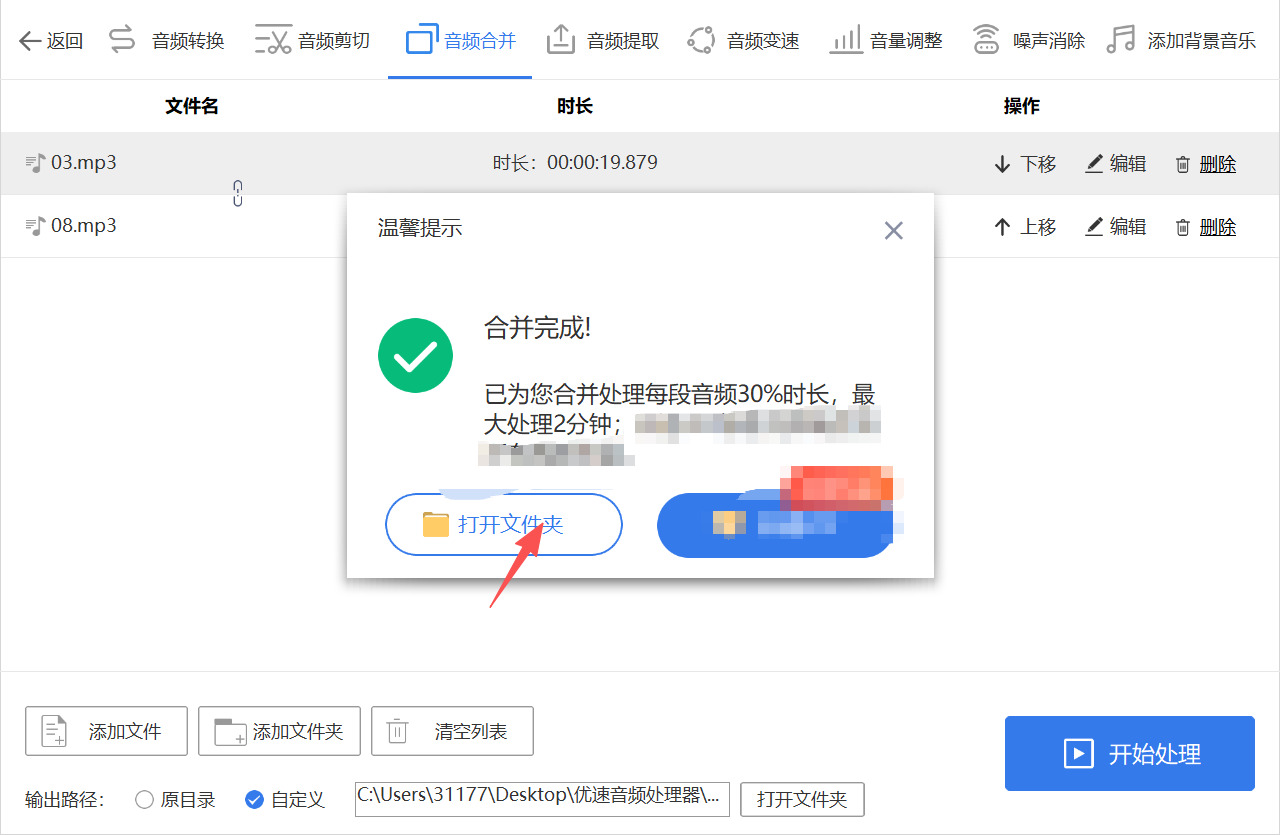Click the 音频变速 circular speed icon

702,40
